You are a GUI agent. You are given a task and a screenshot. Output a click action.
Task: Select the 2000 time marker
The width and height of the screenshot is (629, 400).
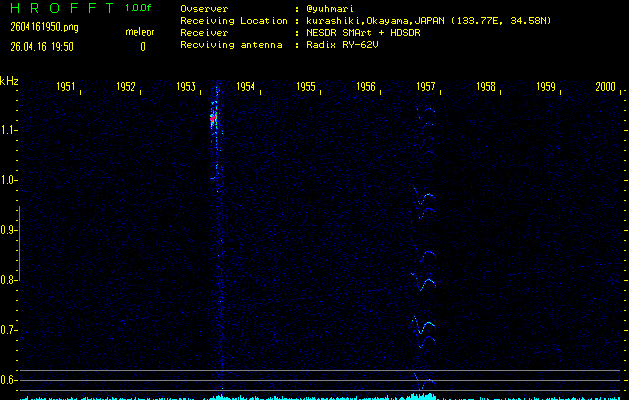(x=605, y=87)
